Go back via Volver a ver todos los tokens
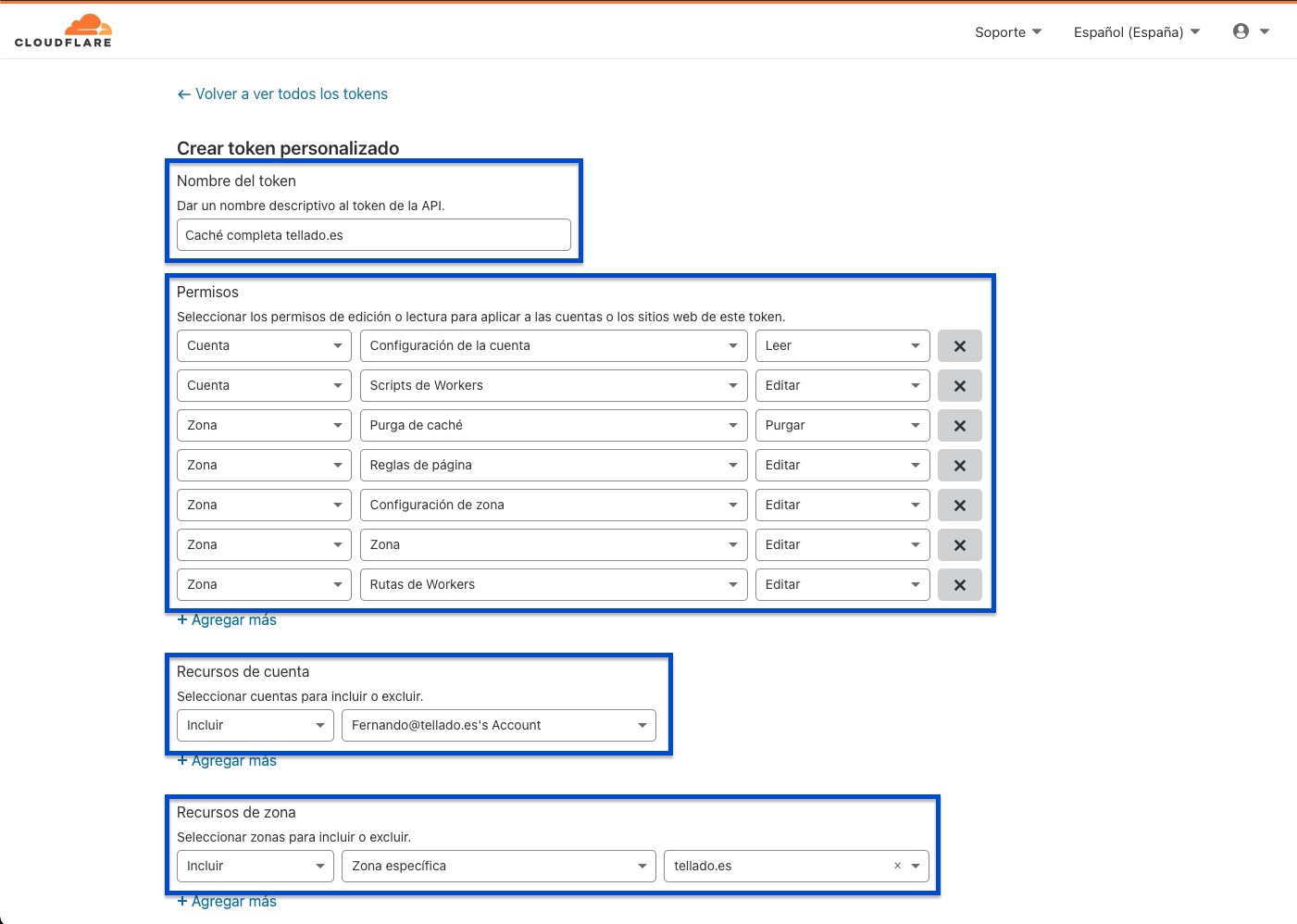 pyautogui.click(x=282, y=94)
